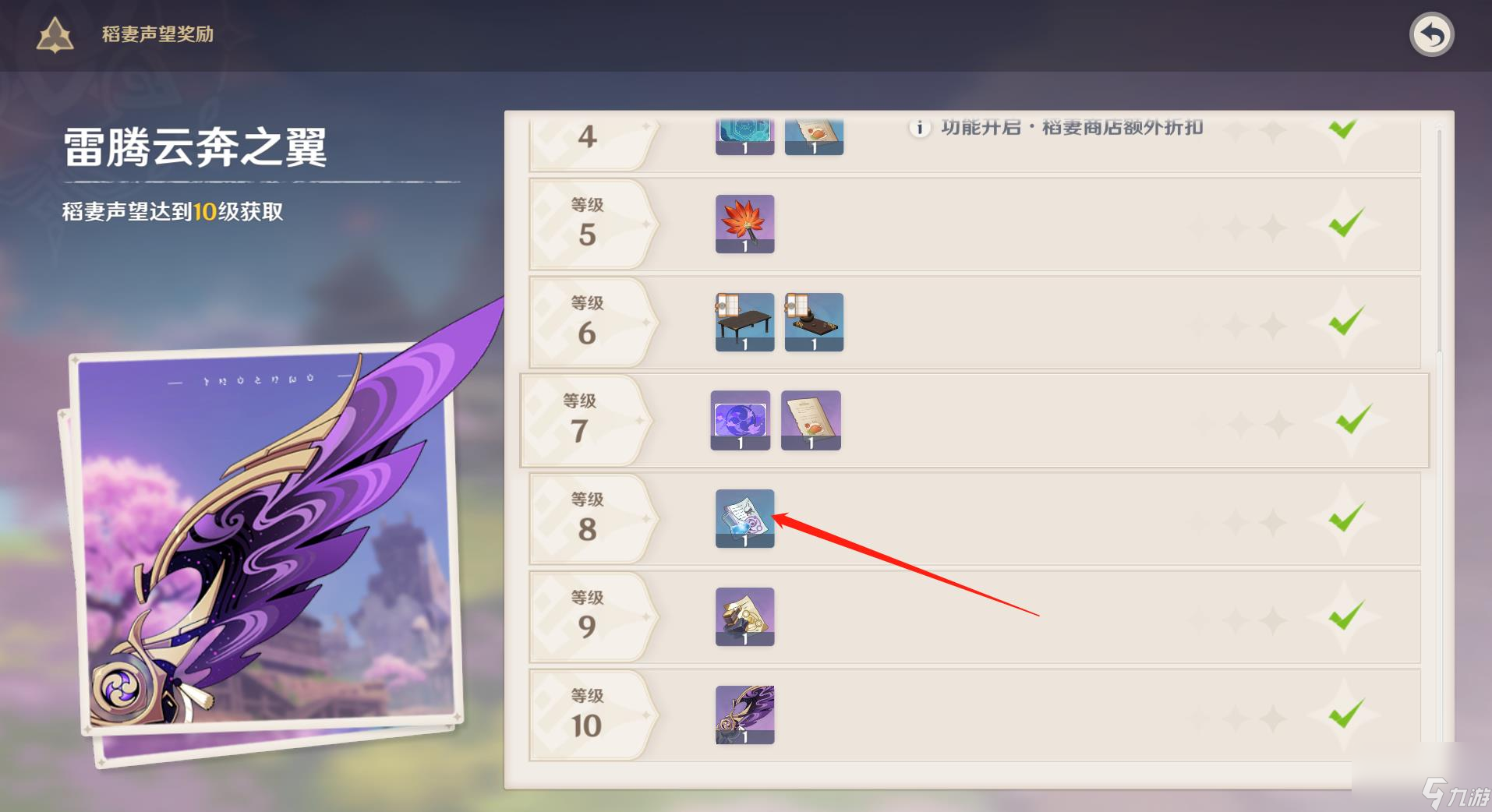This screenshot has height=812, width=1492.
Task: Click the green checkmark on level 7 row
Action: tap(1353, 420)
